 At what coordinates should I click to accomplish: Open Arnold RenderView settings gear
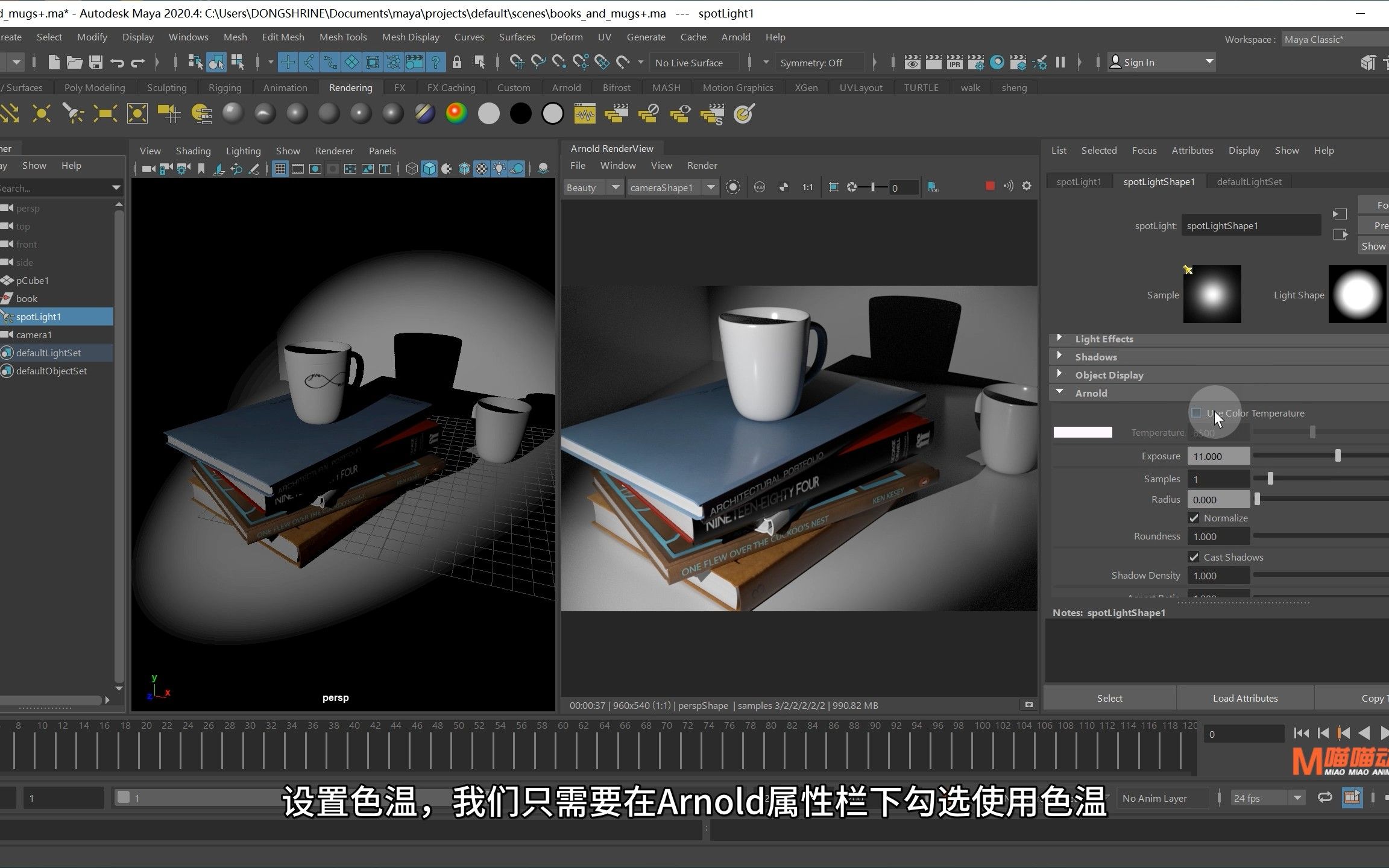coord(1027,186)
